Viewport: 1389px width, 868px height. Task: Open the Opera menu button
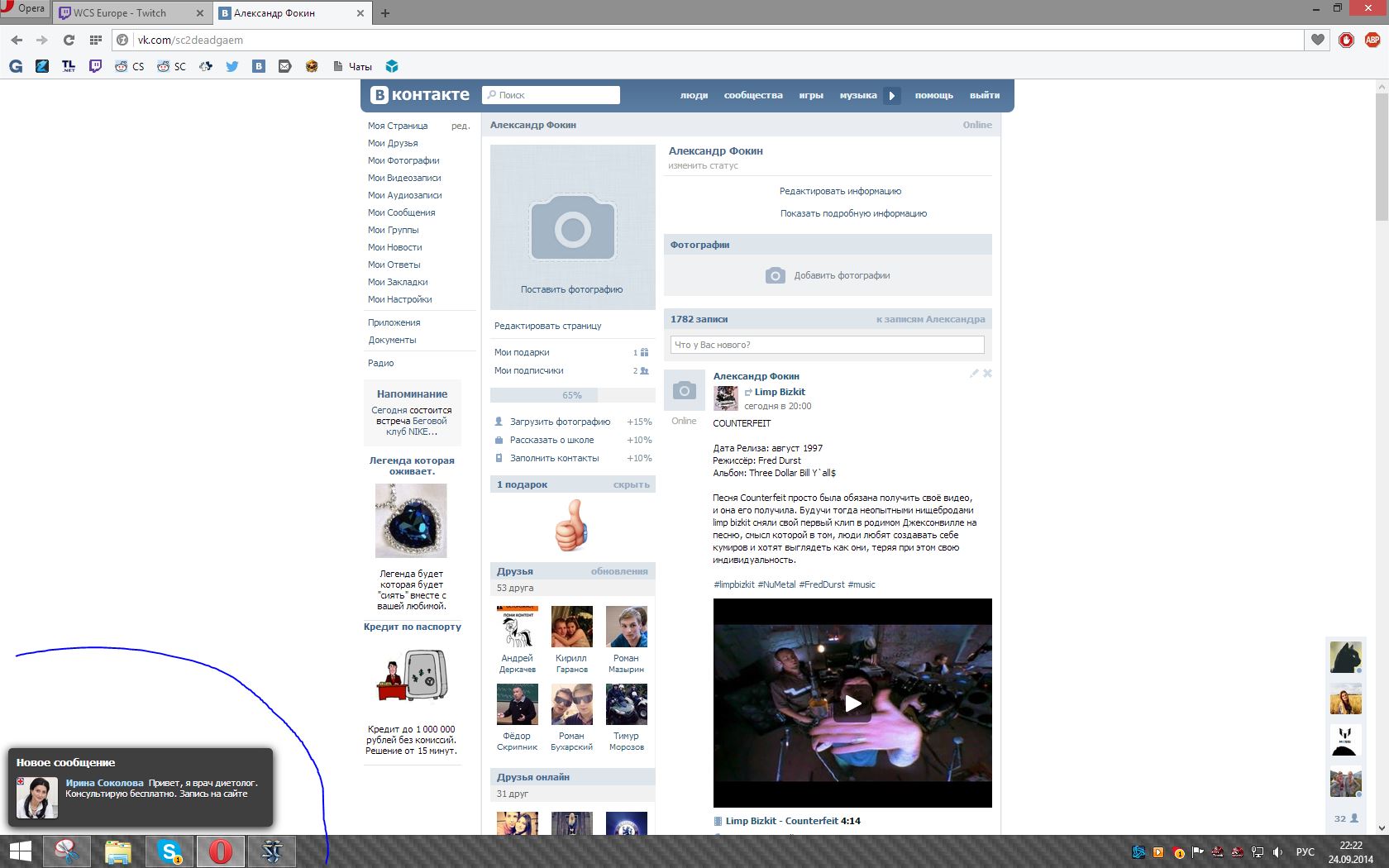24,8
